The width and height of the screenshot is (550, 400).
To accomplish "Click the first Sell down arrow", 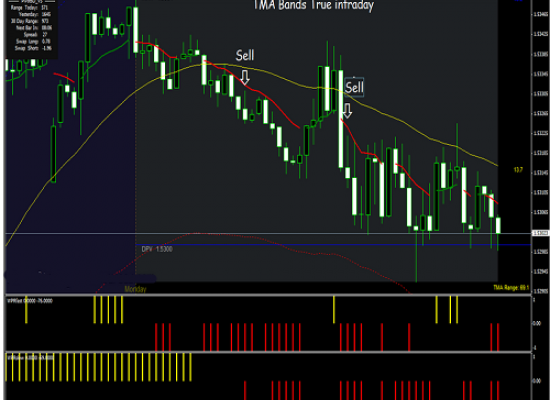I will (x=245, y=78).
